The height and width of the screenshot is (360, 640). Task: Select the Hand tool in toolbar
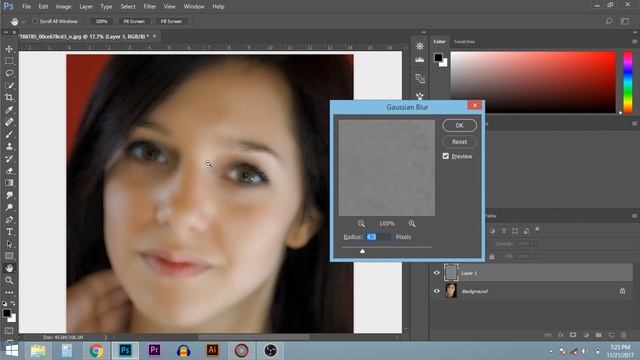pyautogui.click(x=9, y=268)
